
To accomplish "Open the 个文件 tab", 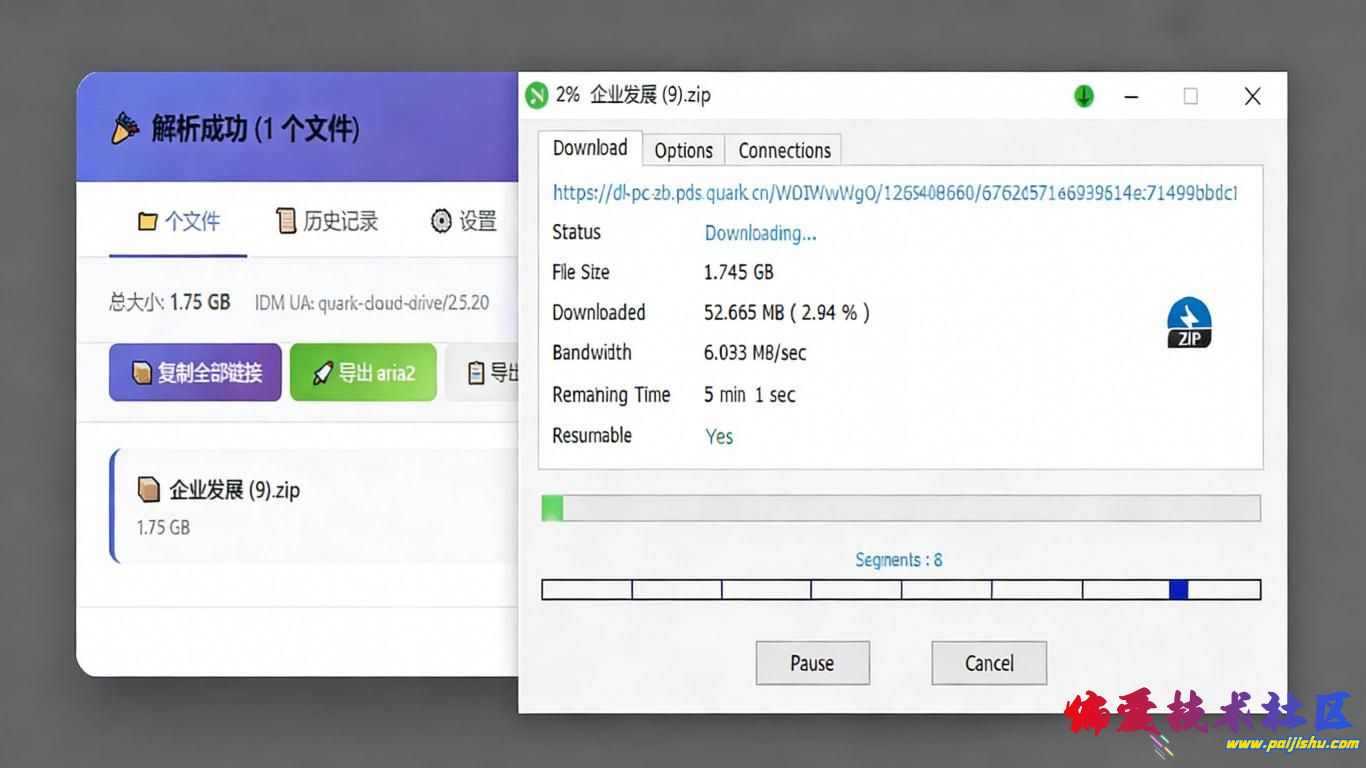I will point(178,221).
